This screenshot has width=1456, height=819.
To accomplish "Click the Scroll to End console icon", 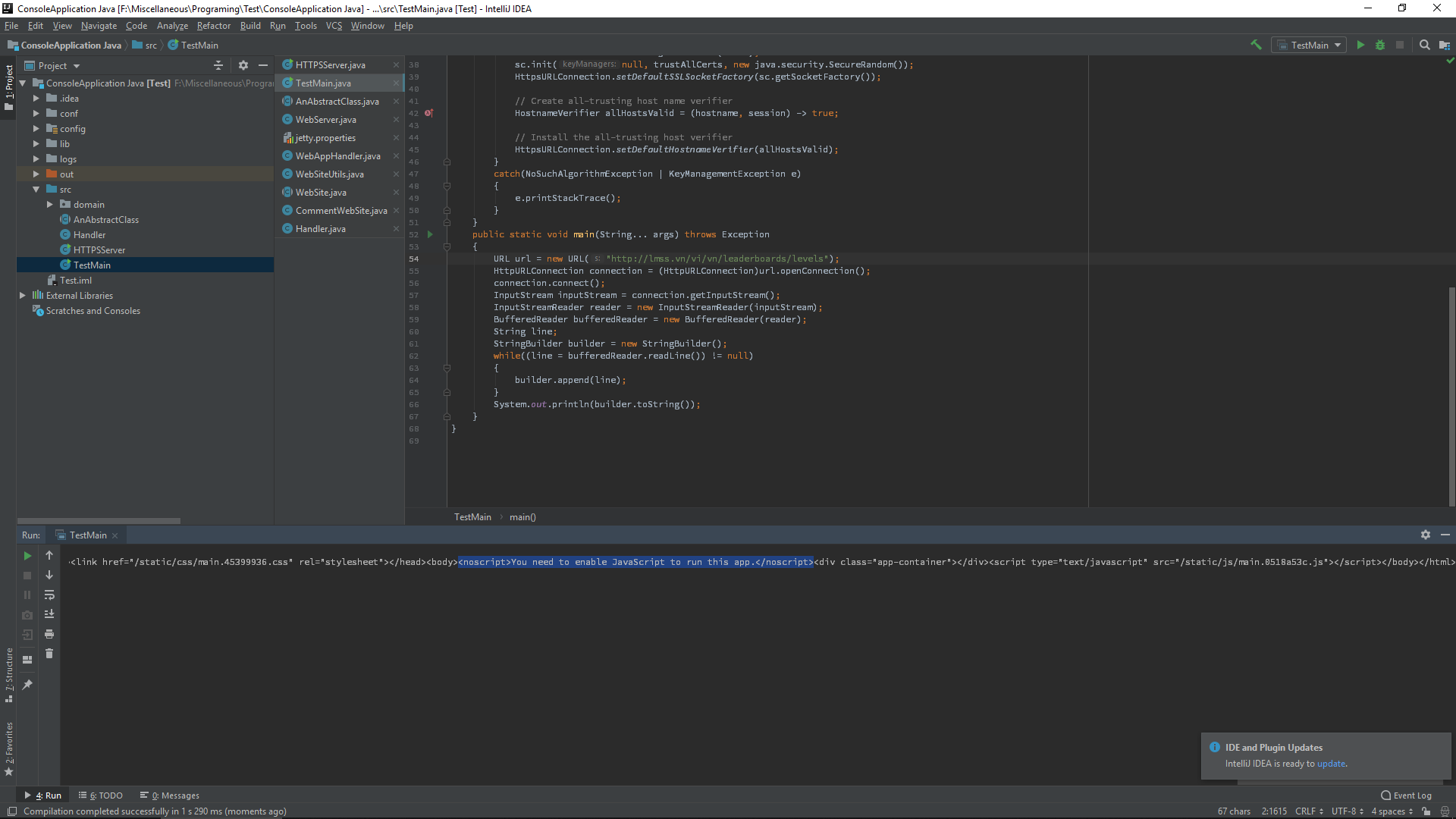I will click(x=49, y=614).
